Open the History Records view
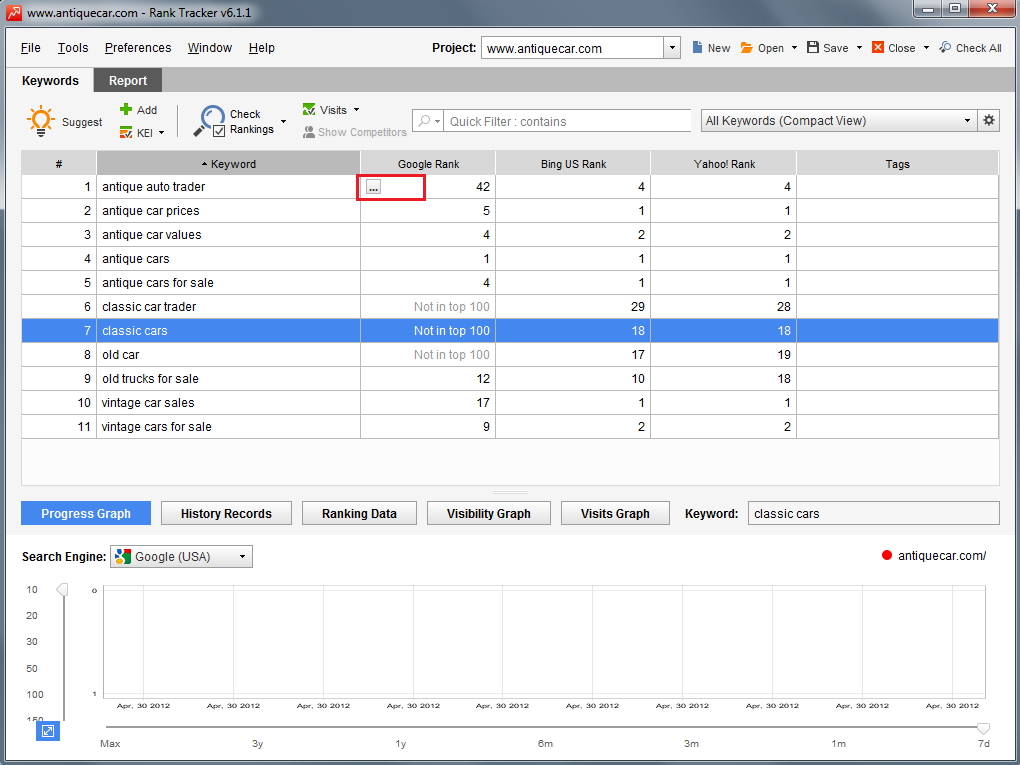 pyautogui.click(x=226, y=513)
